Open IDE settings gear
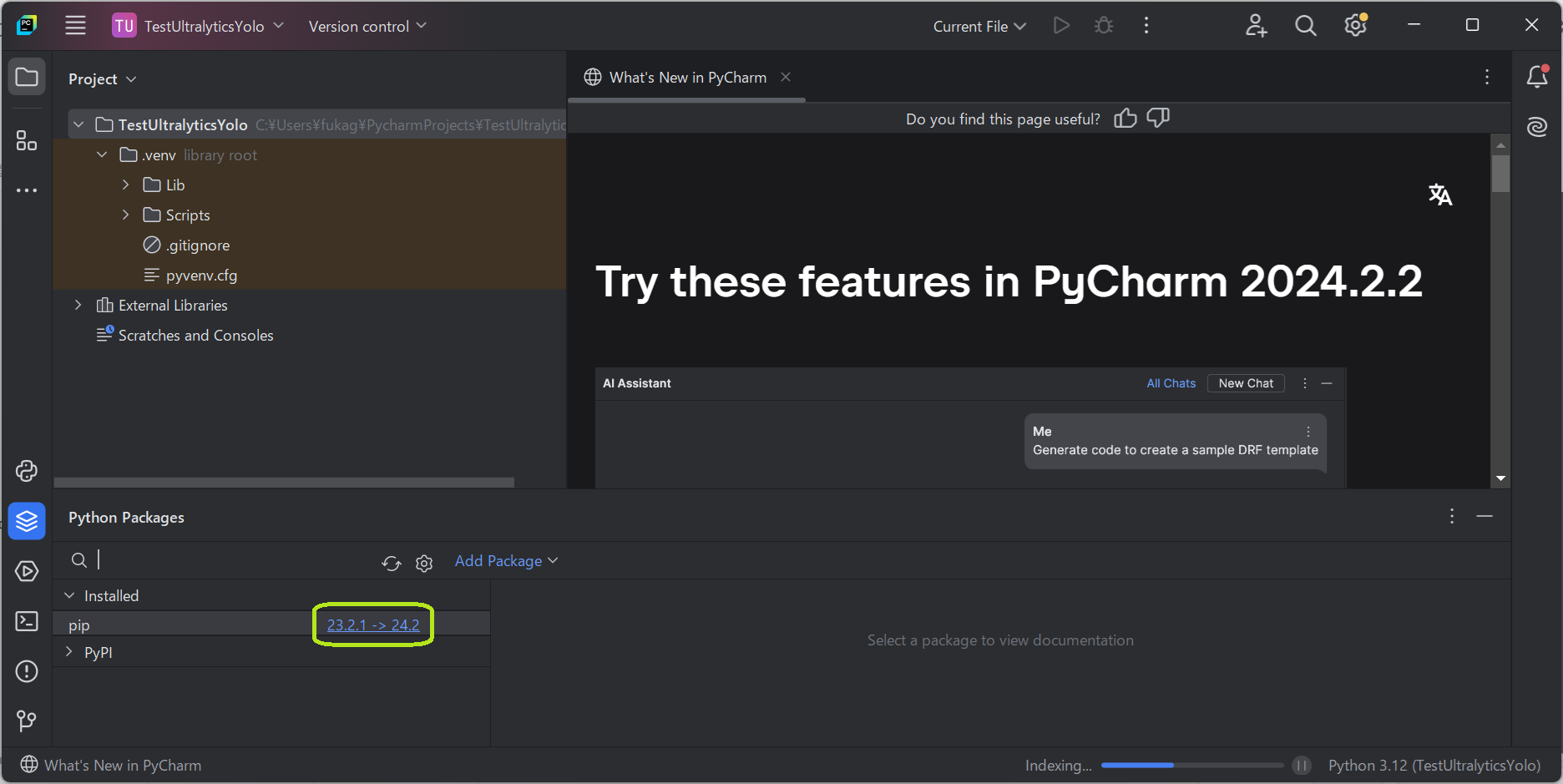The width and height of the screenshot is (1563, 784). (x=1356, y=25)
